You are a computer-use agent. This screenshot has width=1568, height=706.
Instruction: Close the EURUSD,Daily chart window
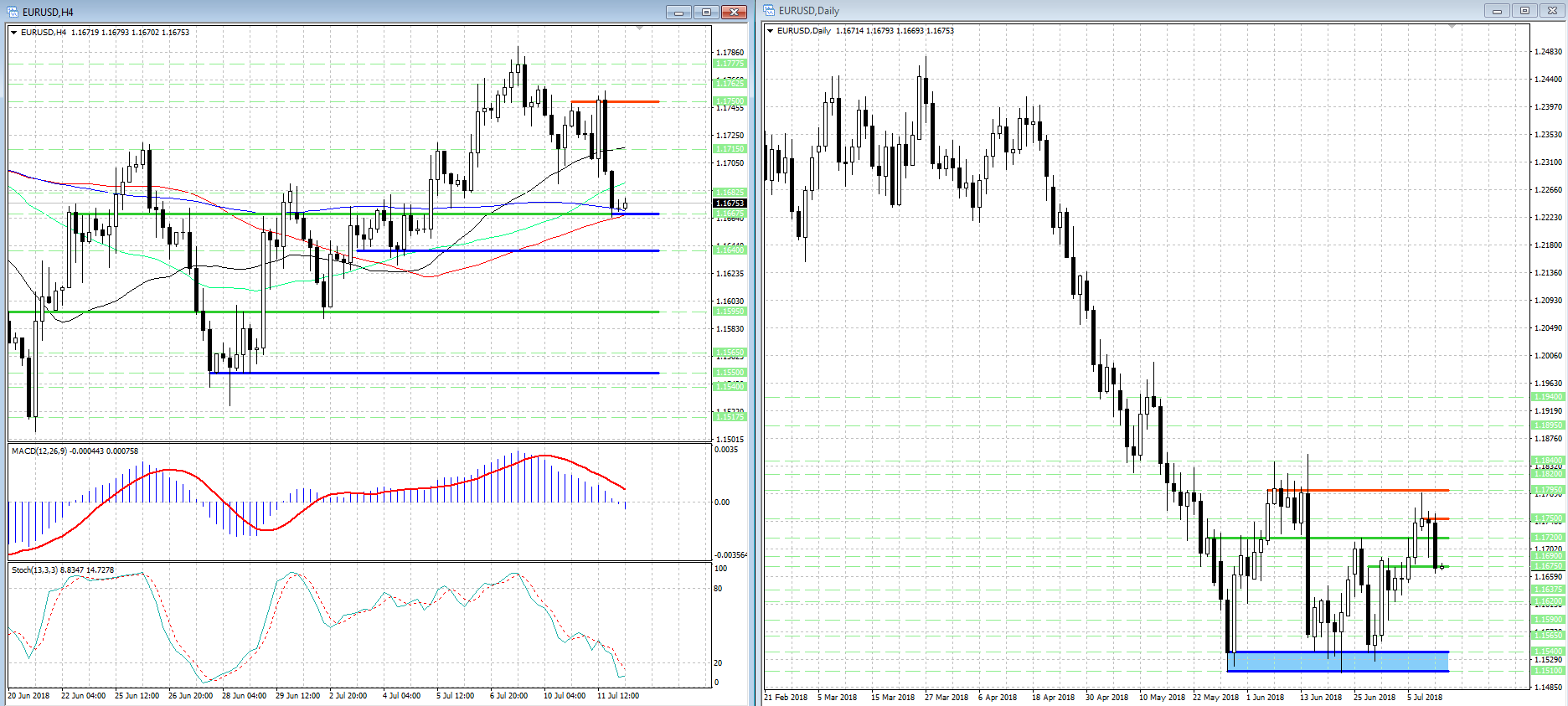[x=1552, y=10]
